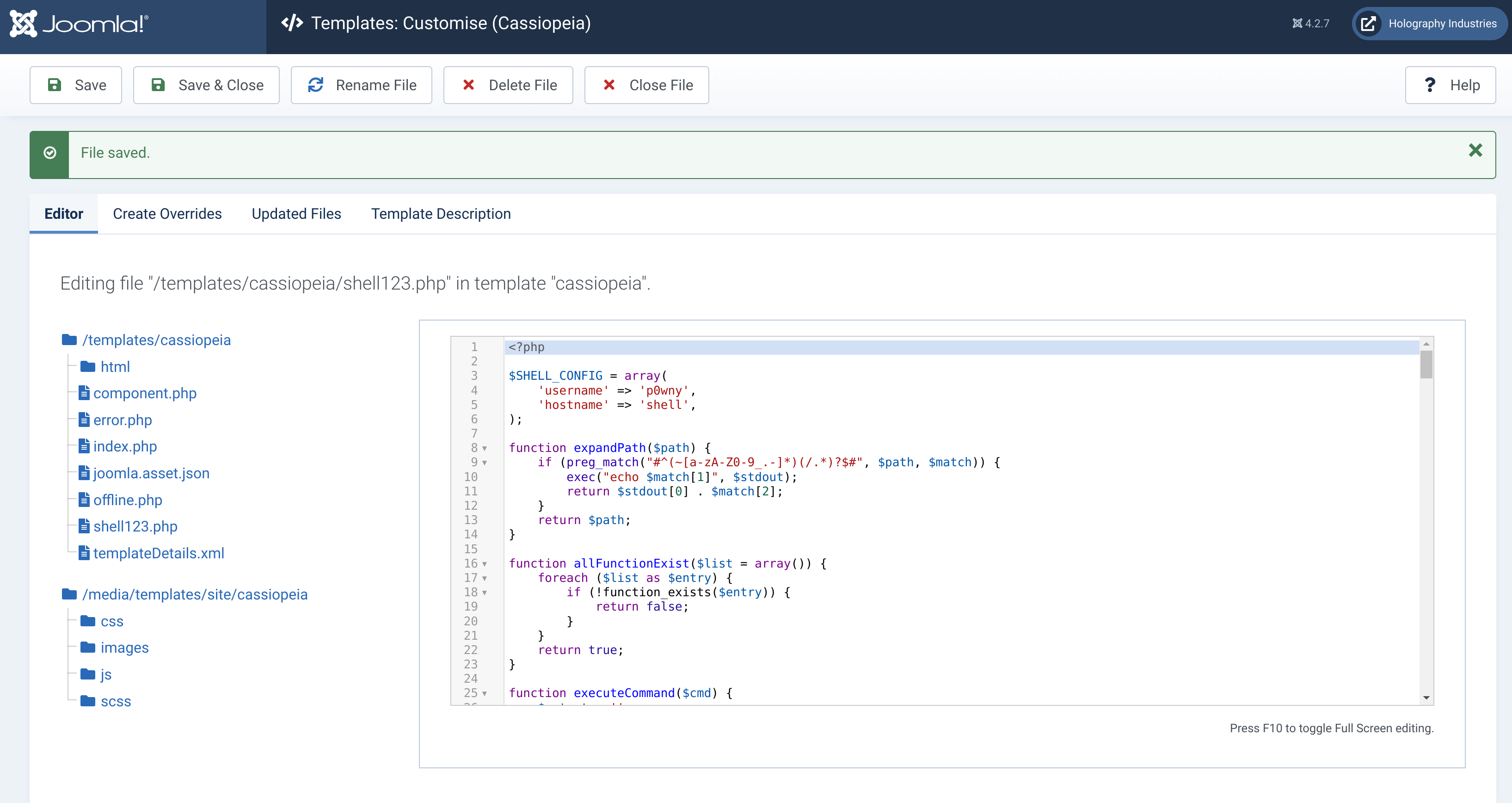Click the js folder icon
The image size is (1512, 803).
tap(87, 674)
